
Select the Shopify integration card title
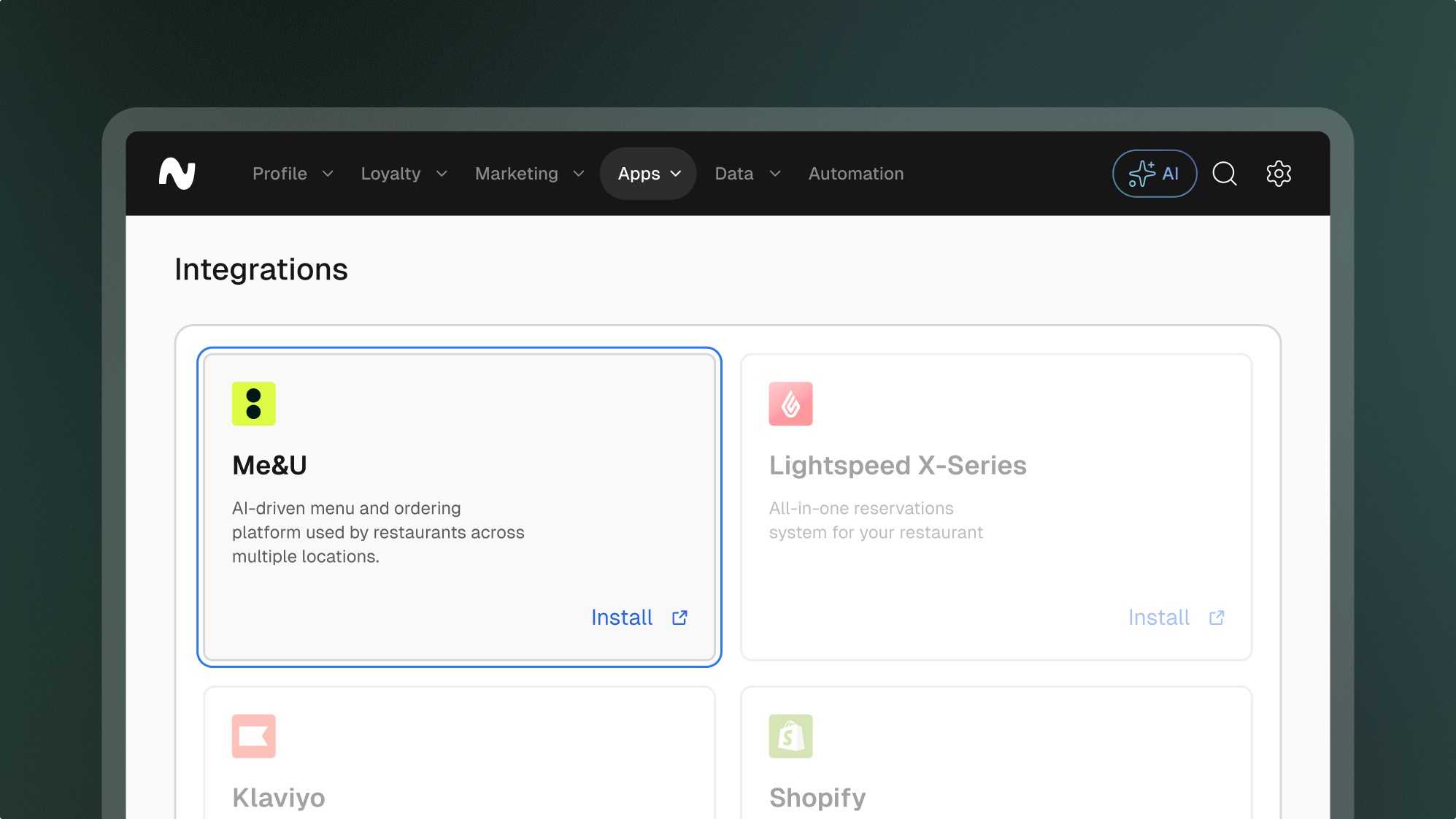coord(817,797)
